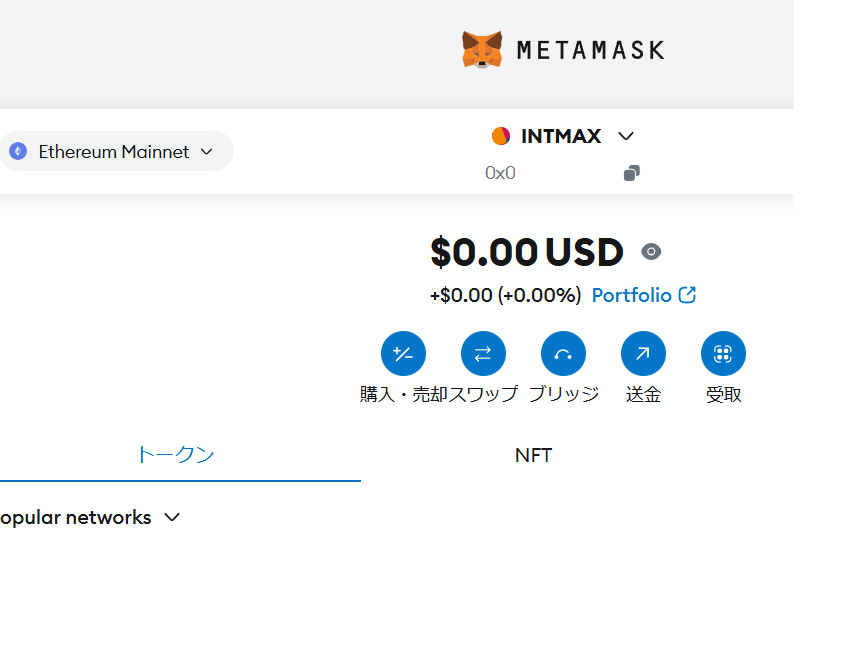
Task: Hide the balance with eye icon
Action: pyautogui.click(x=651, y=252)
